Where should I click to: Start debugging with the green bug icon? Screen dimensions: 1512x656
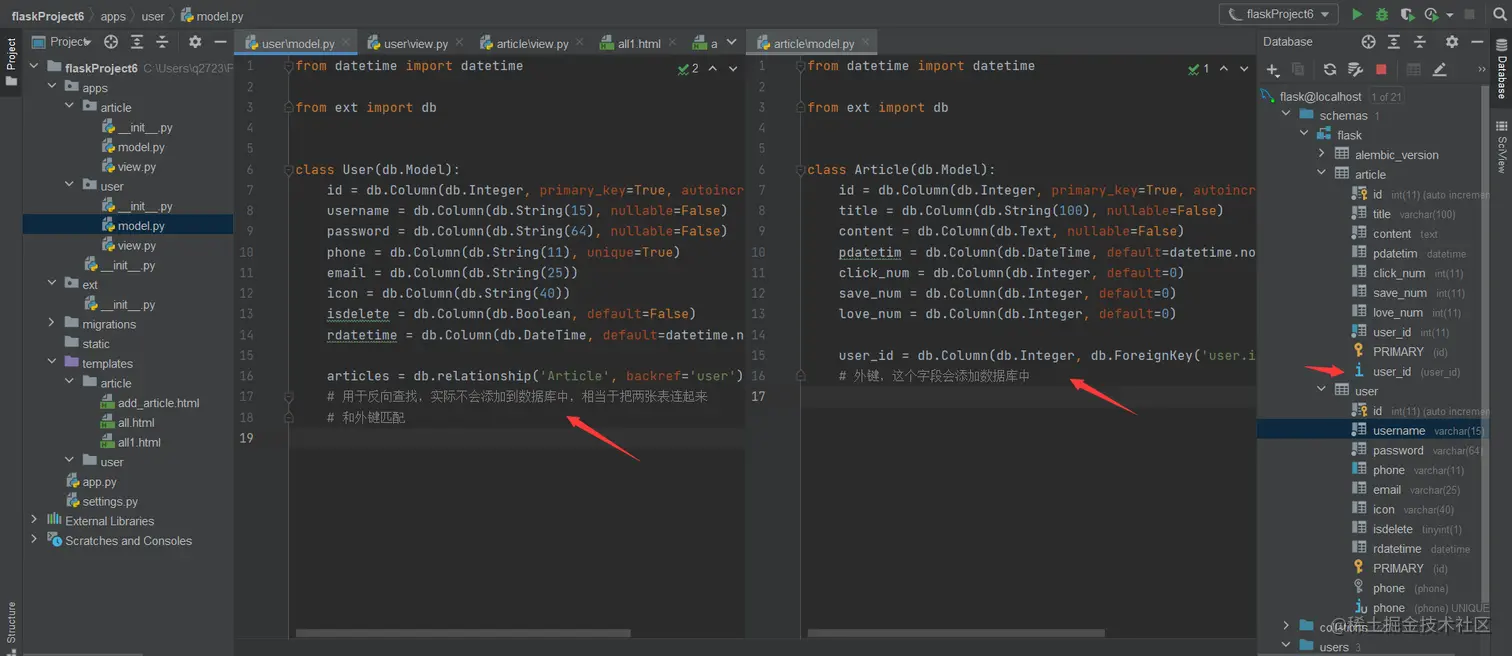1382,14
